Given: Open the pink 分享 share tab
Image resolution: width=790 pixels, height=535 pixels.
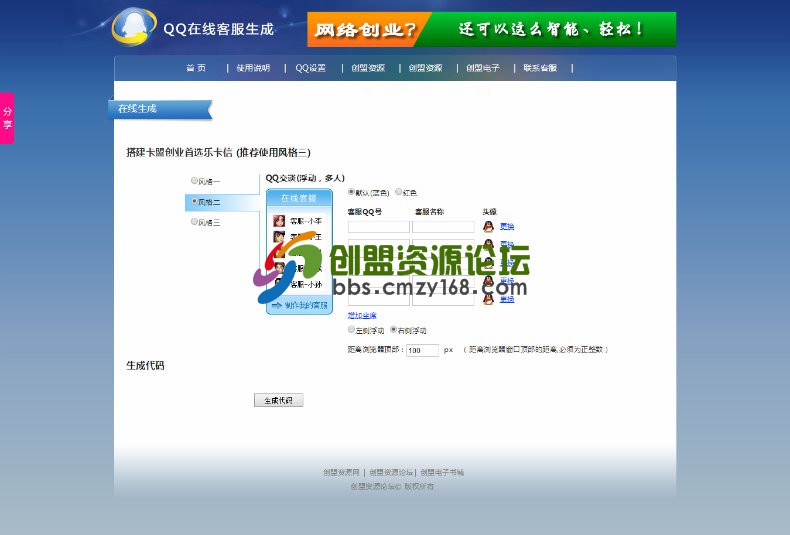Looking at the screenshot, I should click(7, 118).
